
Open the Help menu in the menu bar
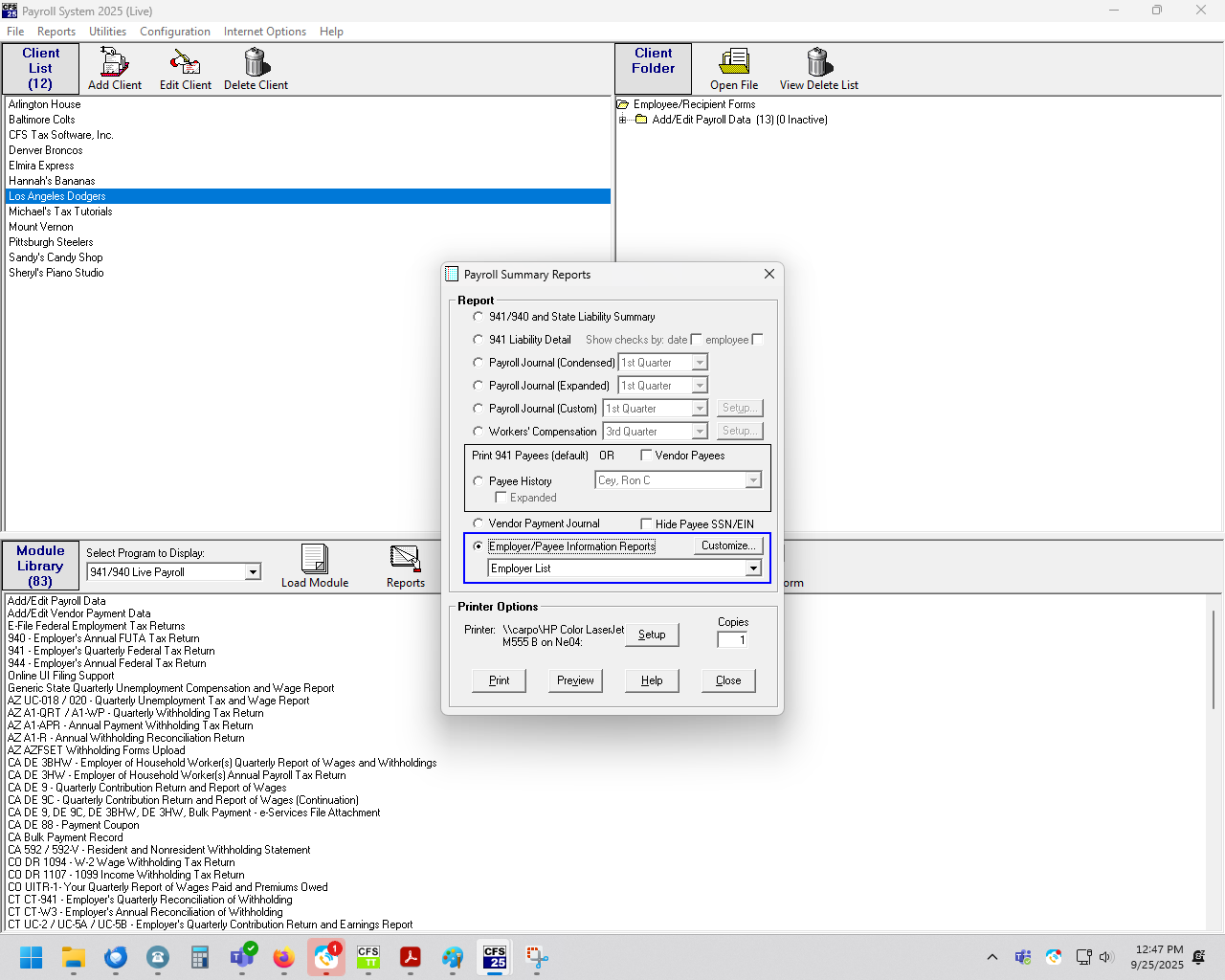click(331, 32)
